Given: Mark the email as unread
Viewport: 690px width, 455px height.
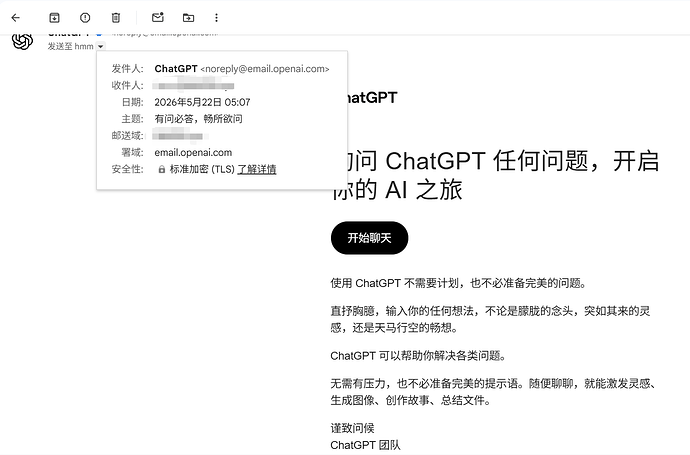Looking at the screenshot, I should (x=158, y=18).
